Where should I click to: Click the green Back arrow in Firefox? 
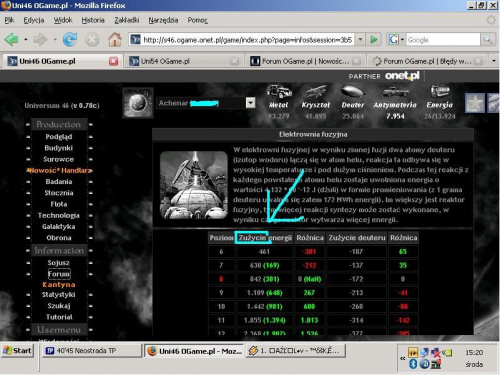pos(12,39)
